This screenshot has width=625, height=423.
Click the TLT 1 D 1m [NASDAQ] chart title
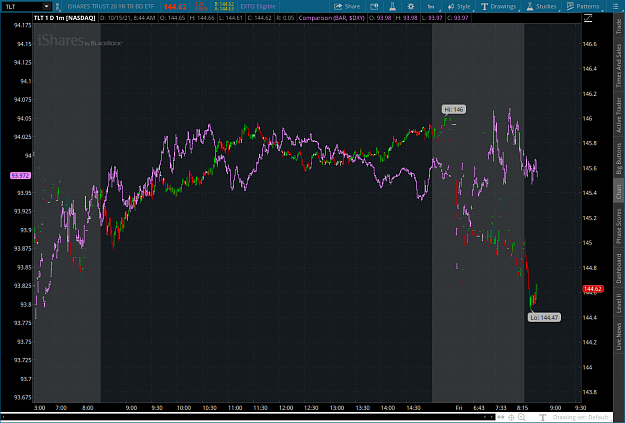point(65,18)
